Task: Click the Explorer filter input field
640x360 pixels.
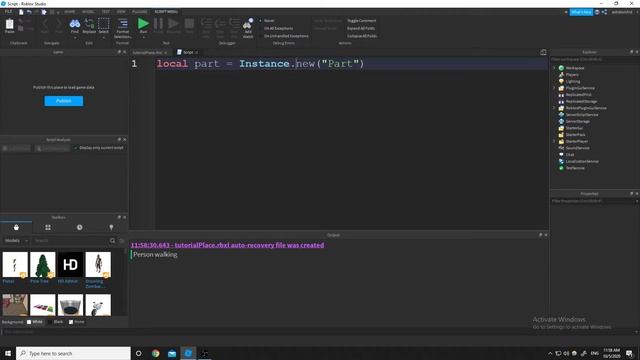Action: tap(594, 60)
